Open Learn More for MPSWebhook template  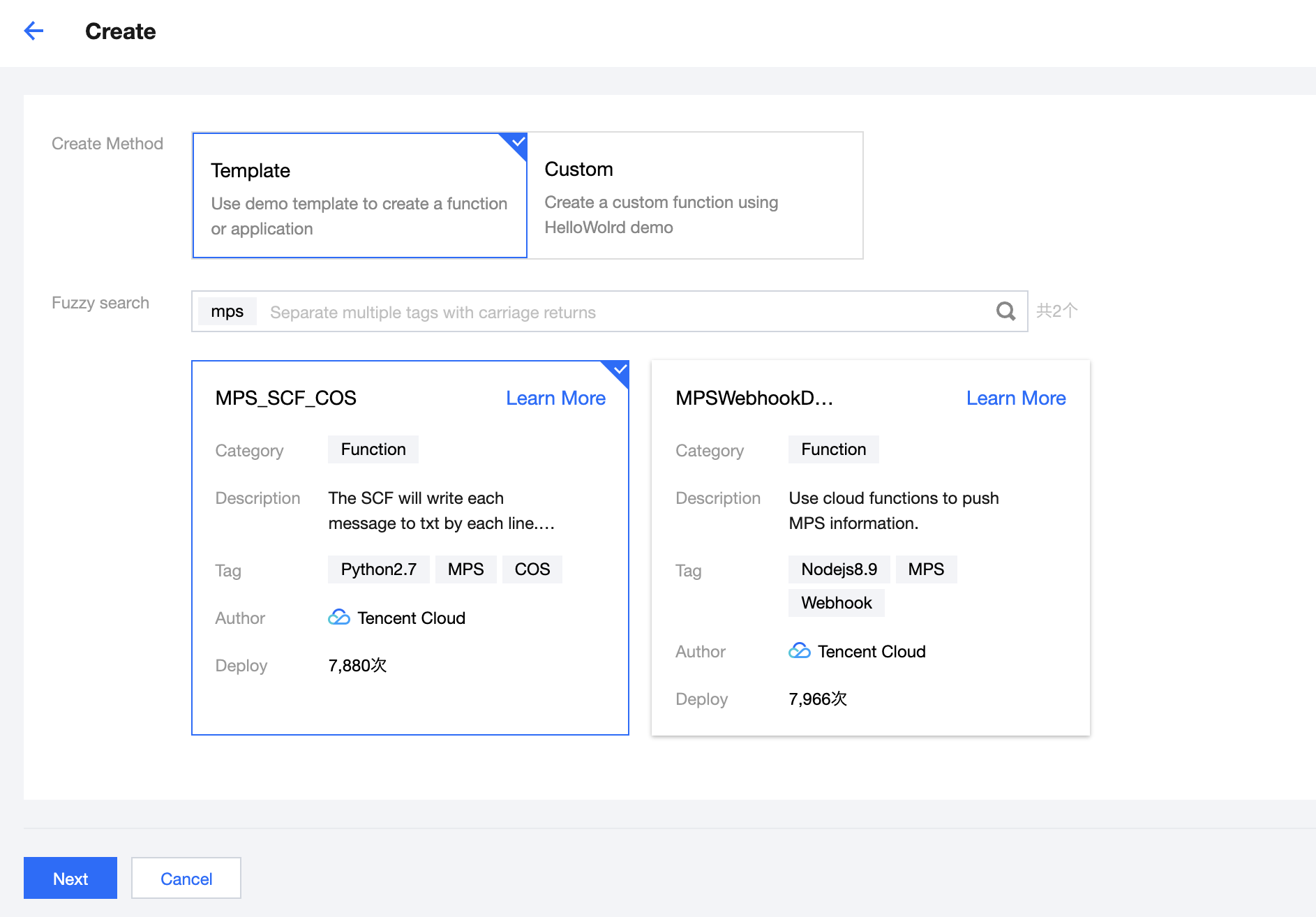[1016, 398]
